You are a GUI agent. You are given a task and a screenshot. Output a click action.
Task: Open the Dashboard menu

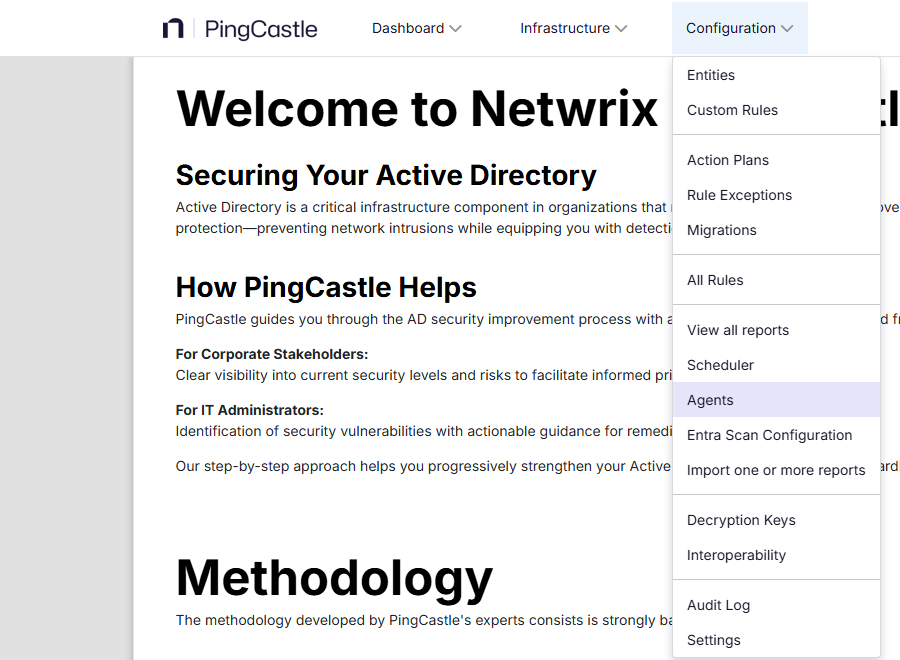417,28
